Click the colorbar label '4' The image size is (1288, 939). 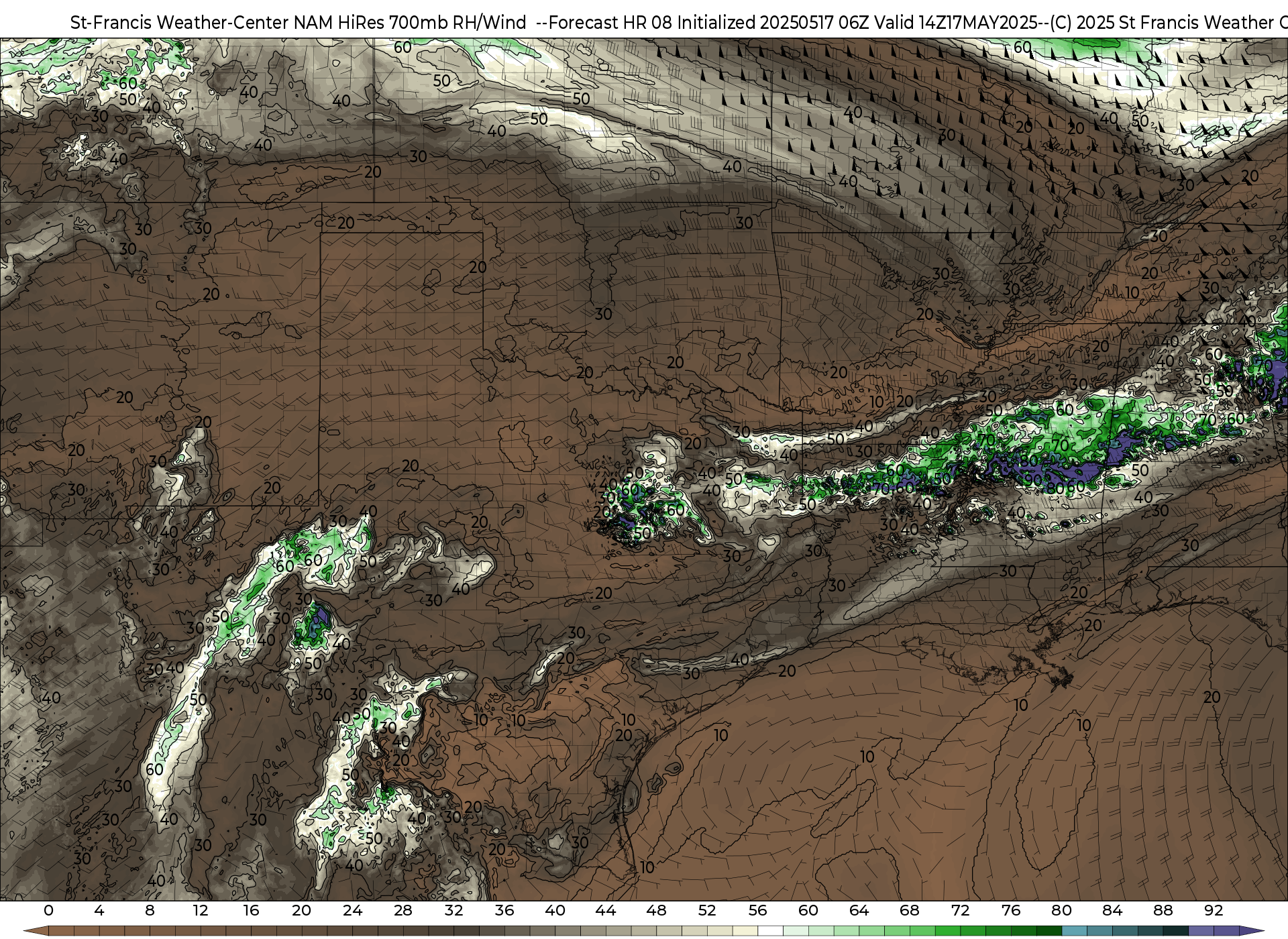(x=99, y=911)
